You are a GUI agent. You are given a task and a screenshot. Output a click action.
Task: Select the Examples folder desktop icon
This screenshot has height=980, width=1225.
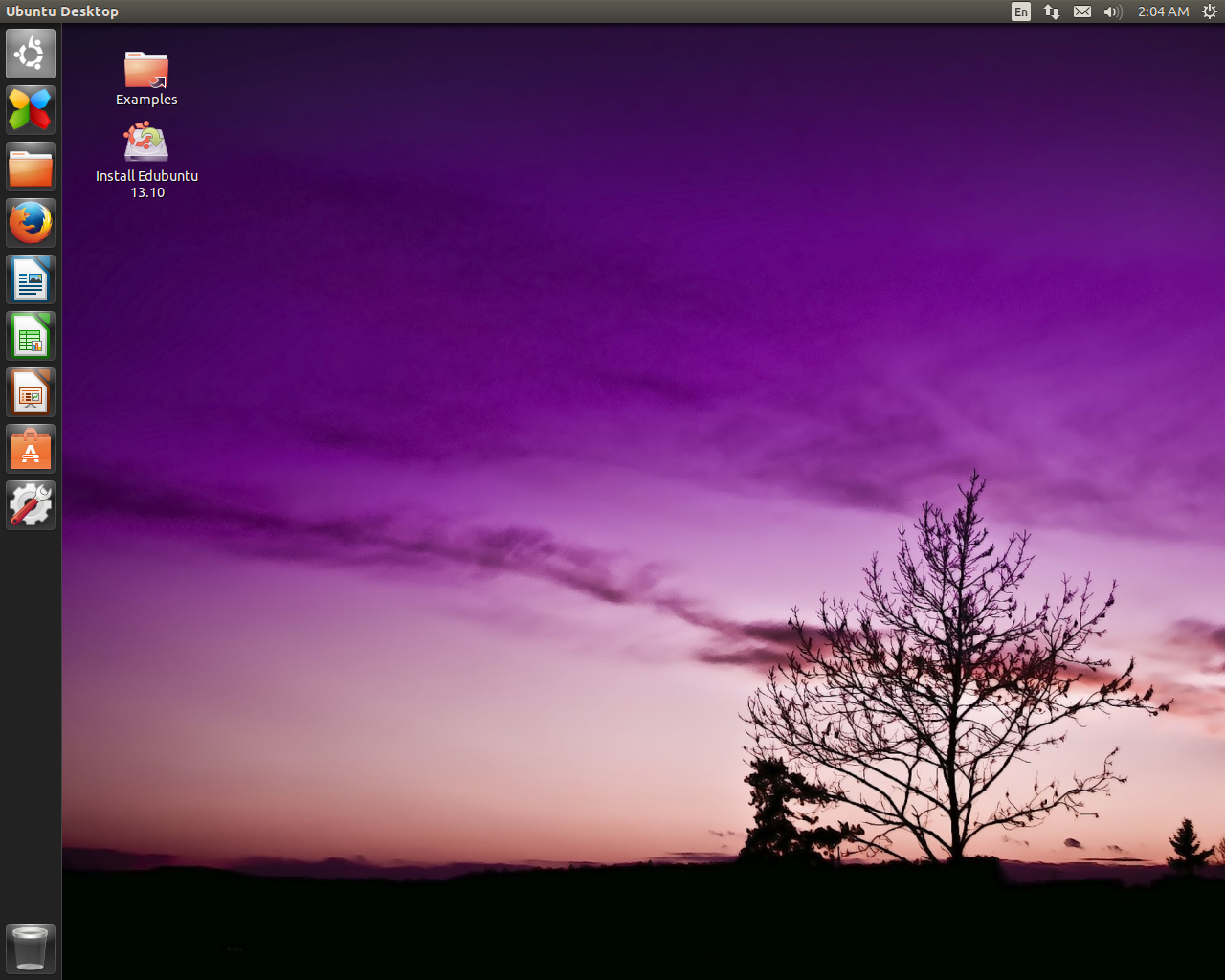point(146,78)
